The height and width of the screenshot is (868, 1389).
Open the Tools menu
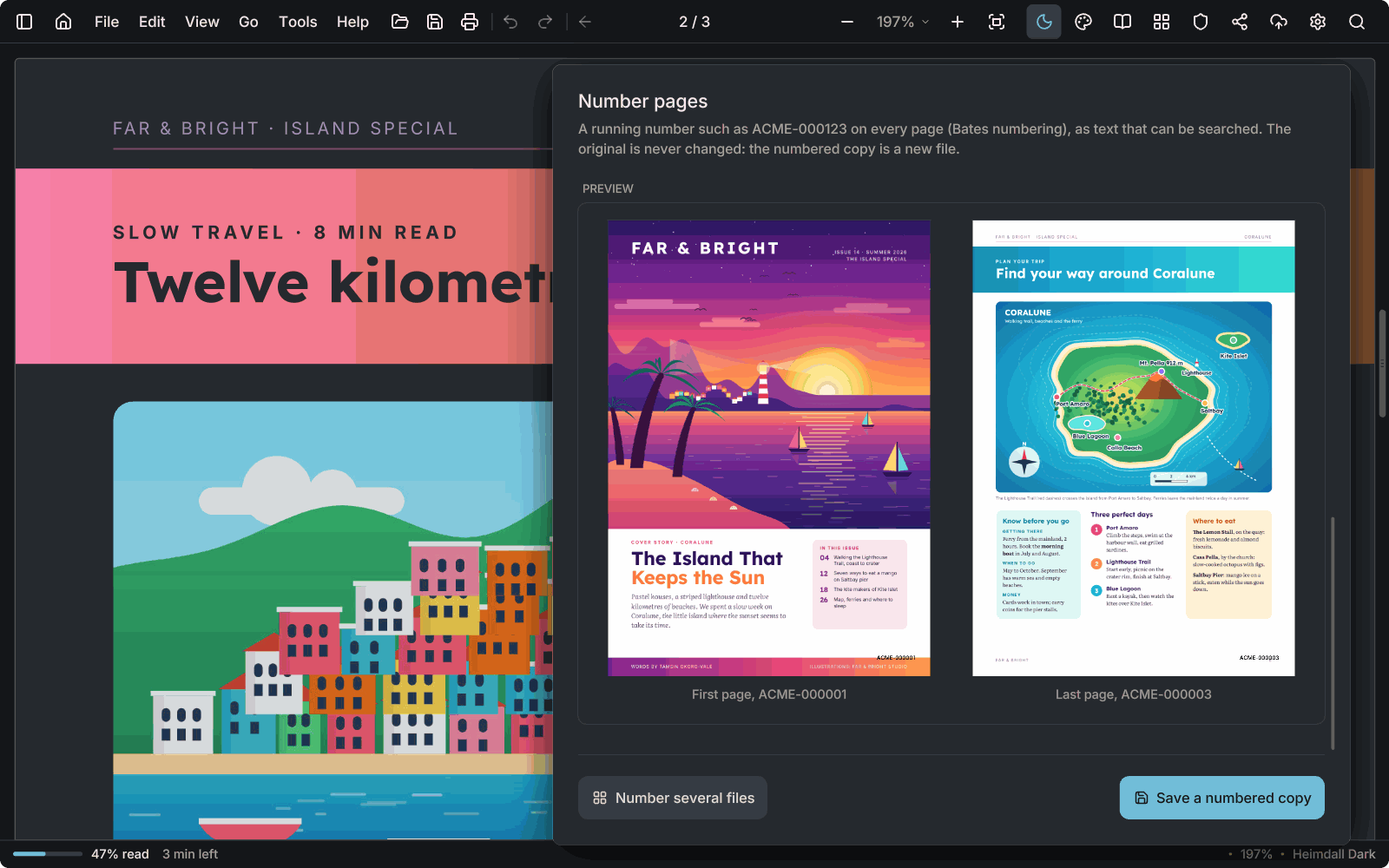point(298,22)
